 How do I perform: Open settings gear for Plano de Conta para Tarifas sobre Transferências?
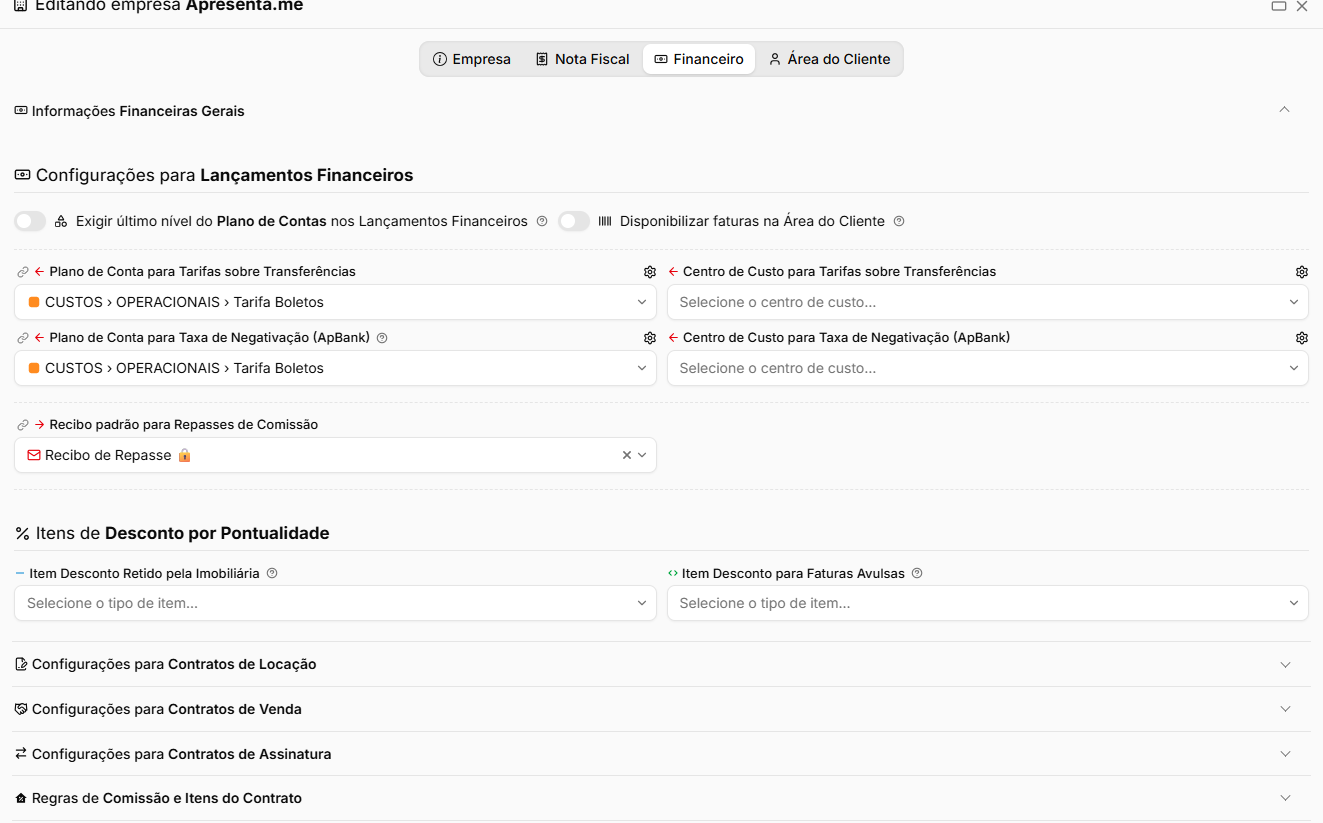coord(650,272)
